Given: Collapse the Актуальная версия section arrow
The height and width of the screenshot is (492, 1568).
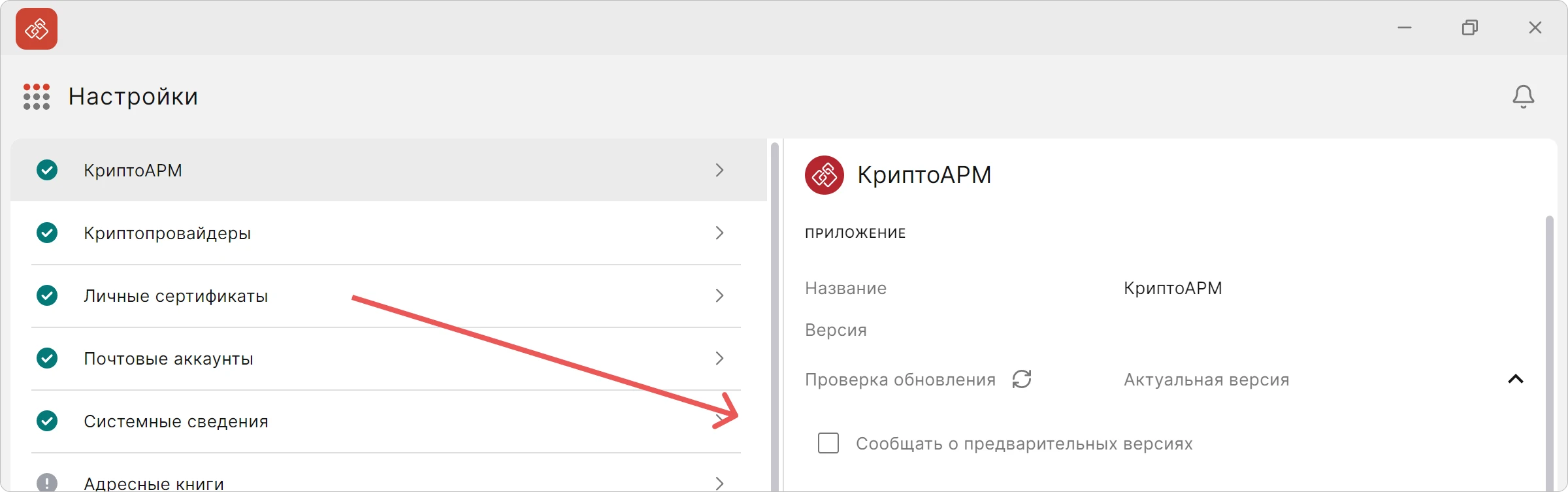Looking at the screenshot, I should [x=1516, y=380].
